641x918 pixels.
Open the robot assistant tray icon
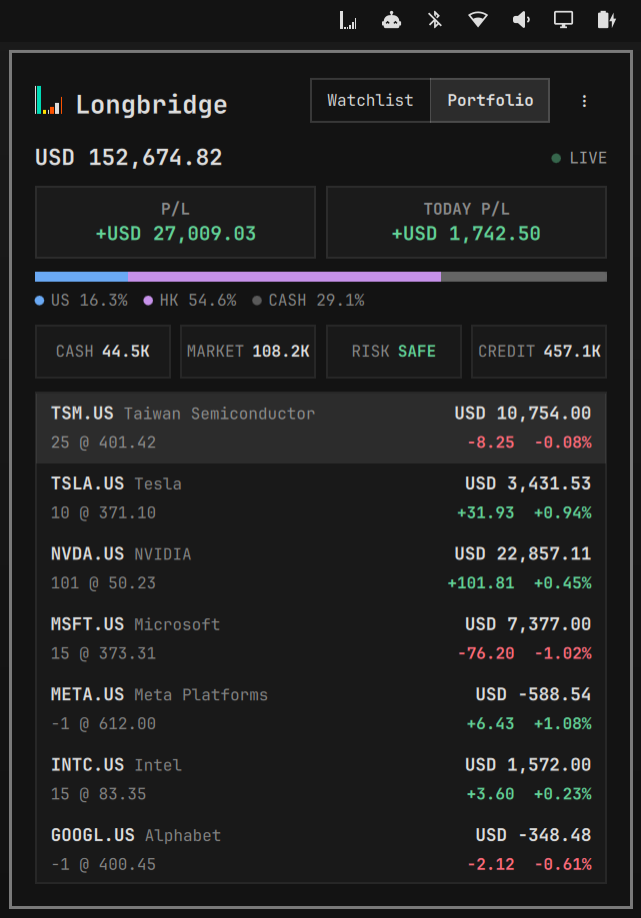[391, 20]
